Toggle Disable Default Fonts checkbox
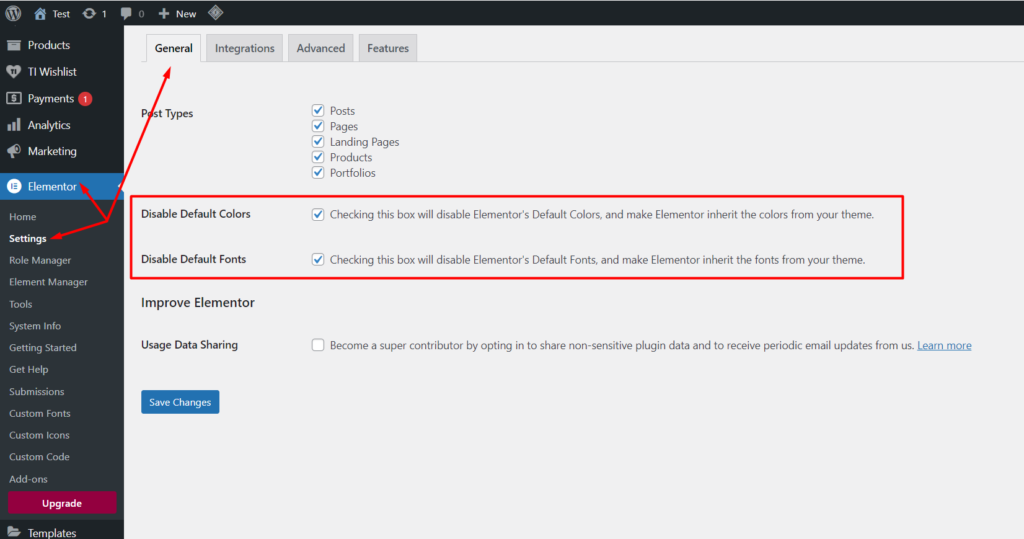The width and height of the screenshot is (1024, 539). coord(318,260)
